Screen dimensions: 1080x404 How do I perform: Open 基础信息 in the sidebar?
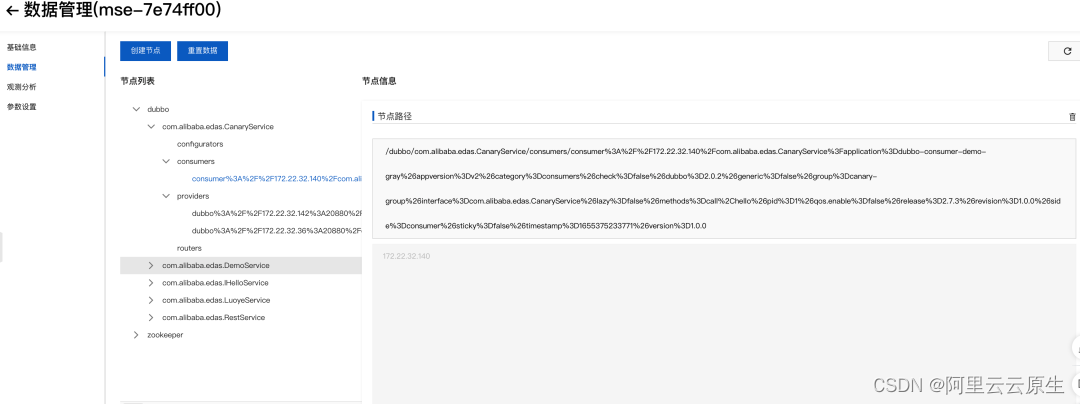(x=21, y=47)
